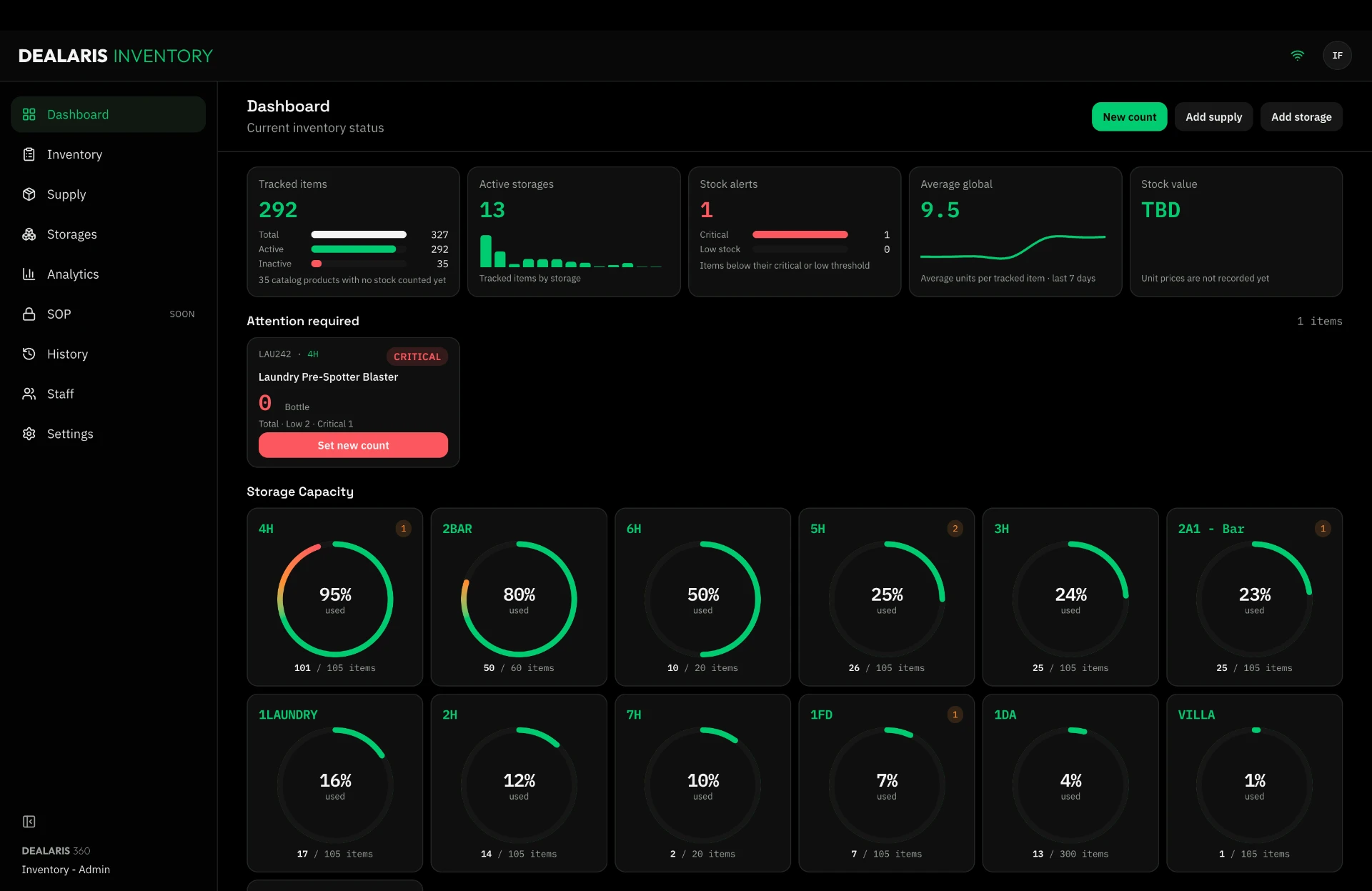Click Set new count for Laundry Pre-Spotter Blaster
This screenshot has width=1372, height=891.
click(x=353, y=445)
